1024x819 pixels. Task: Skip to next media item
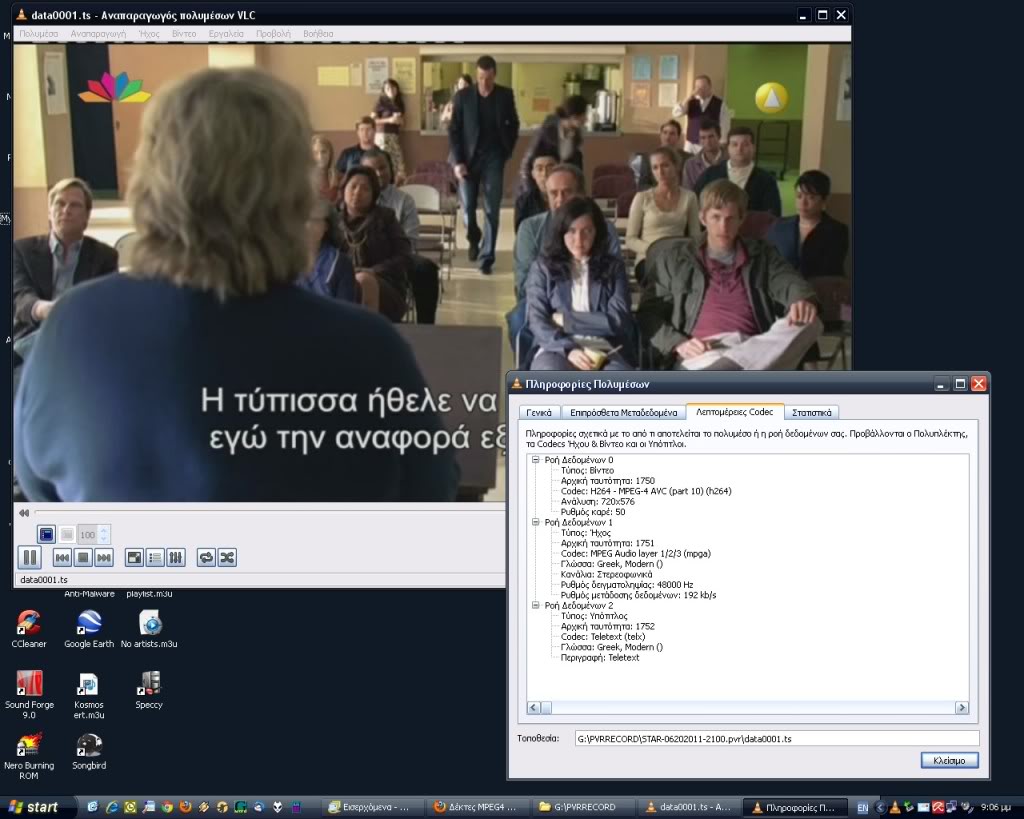pyautogui.click(x=104, y=557)
